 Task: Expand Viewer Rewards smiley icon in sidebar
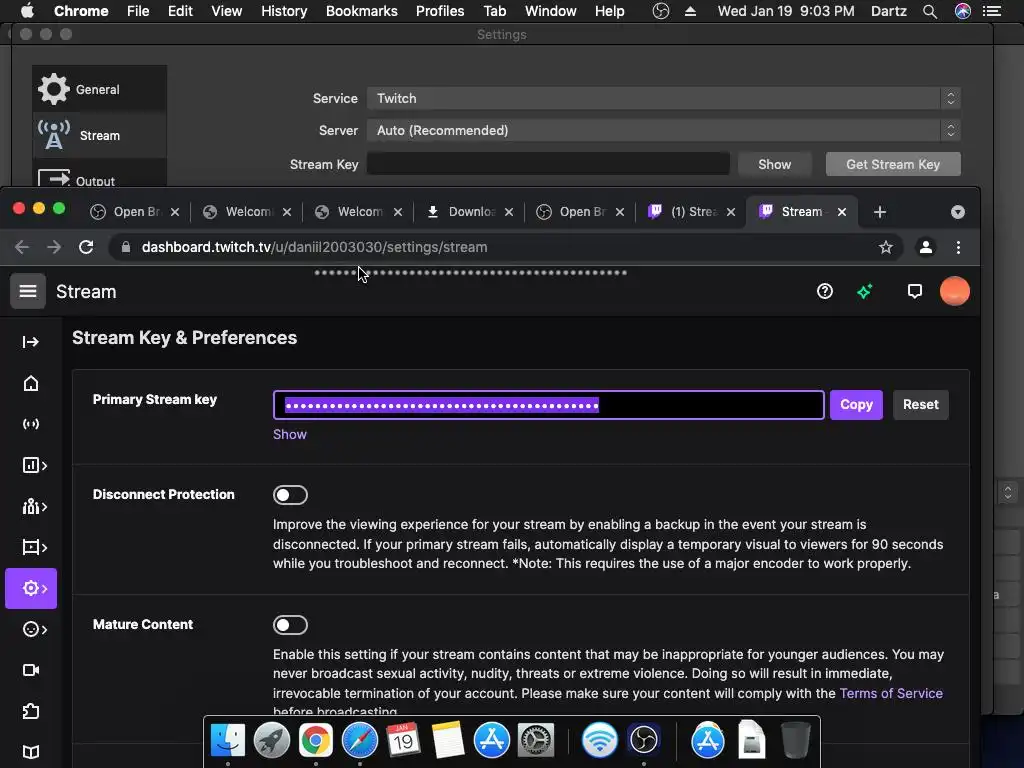click(34, 630)
